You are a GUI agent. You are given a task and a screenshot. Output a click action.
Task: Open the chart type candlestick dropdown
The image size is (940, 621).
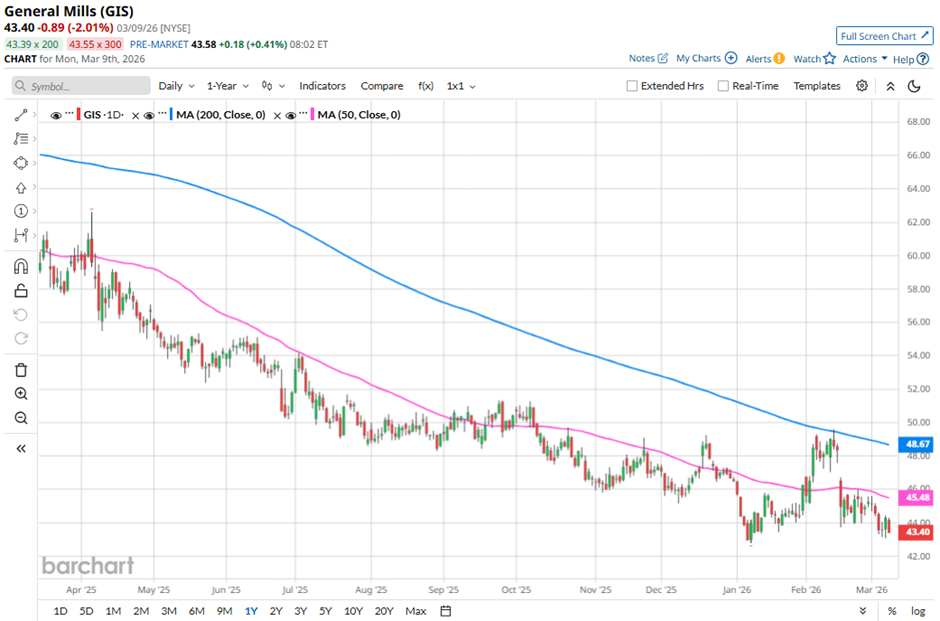click(273, 86)
